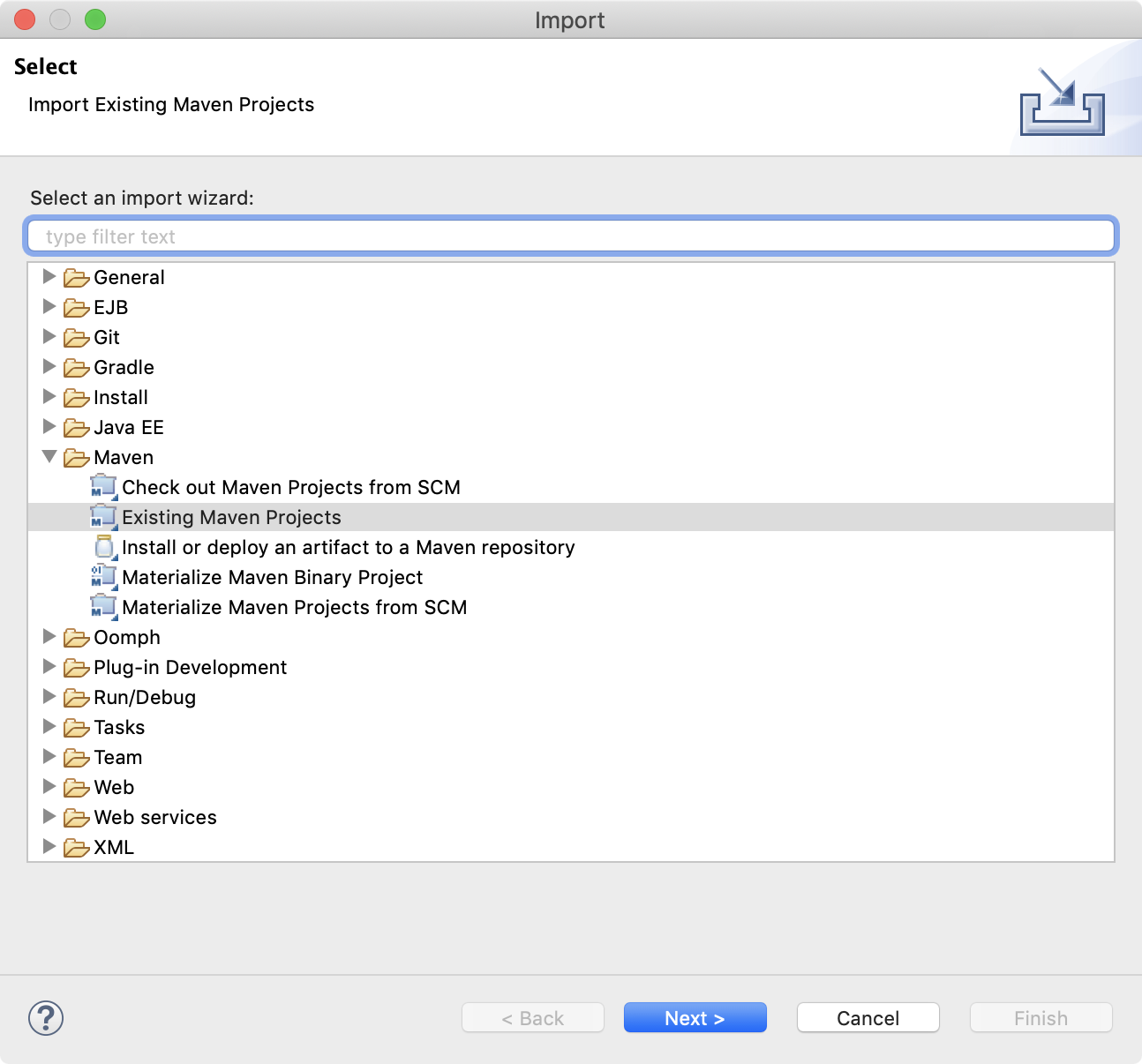Click the General folder icon
The height and width of the screenshot is (1064, 1142).
[77, 278]
